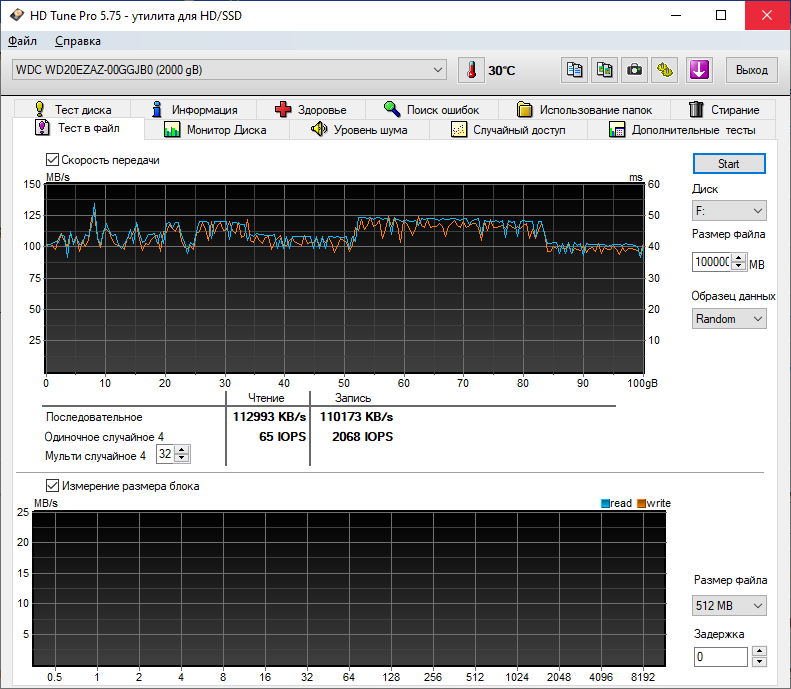Click the 2068 IOPS write value
Viewport: 791px width, 689px height.
(362, 436)
